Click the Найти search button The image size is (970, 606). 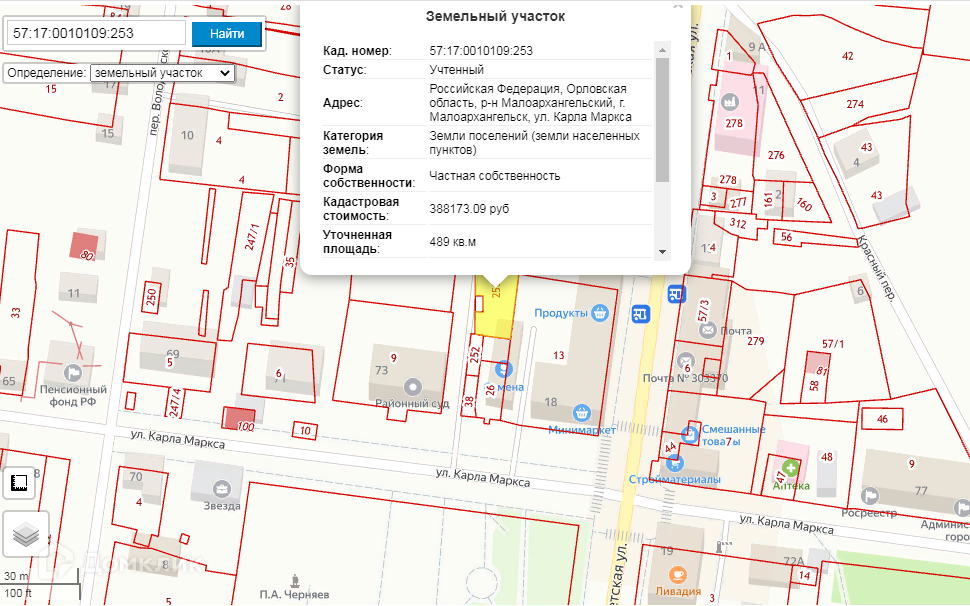click(226, 33)
